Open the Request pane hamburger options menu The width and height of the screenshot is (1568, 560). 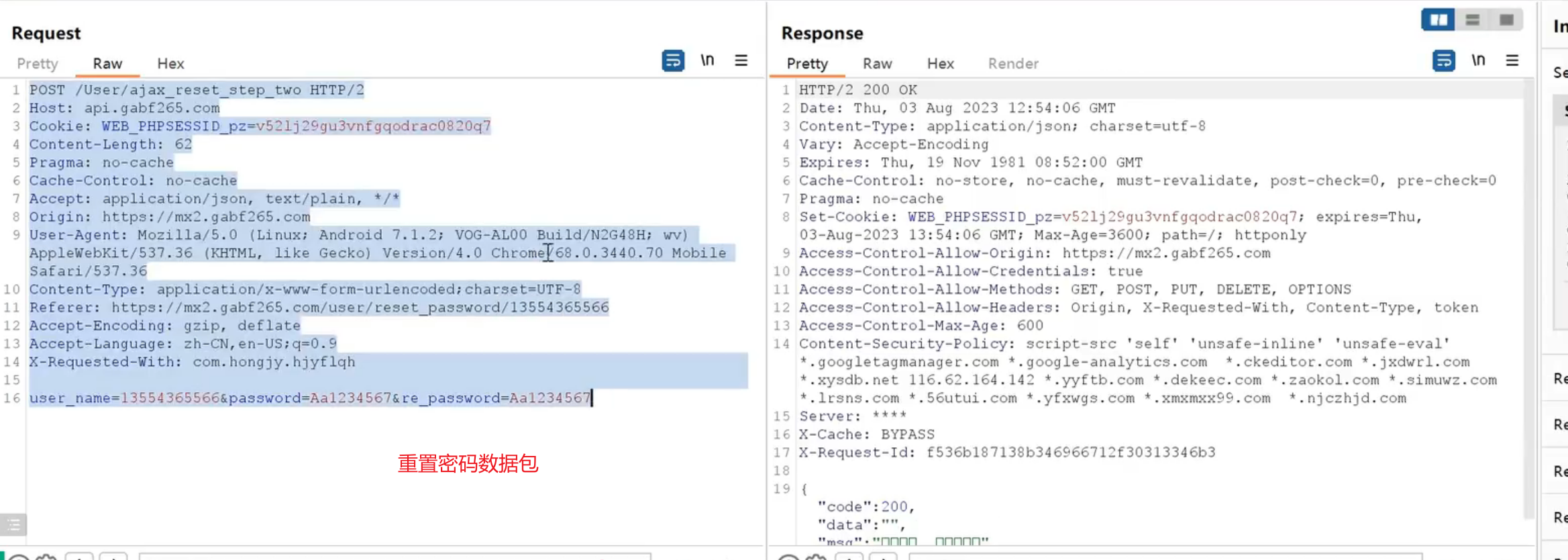(x=741, y=60)
